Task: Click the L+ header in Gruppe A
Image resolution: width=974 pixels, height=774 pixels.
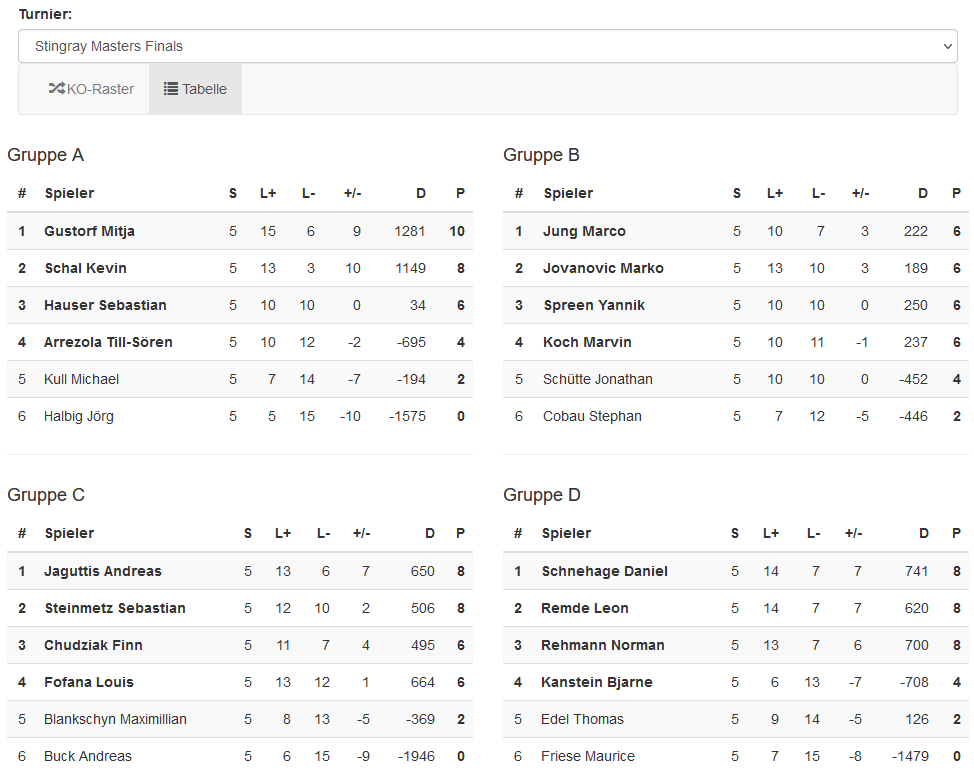Action: pyautogui.click(x=268, y=193)
